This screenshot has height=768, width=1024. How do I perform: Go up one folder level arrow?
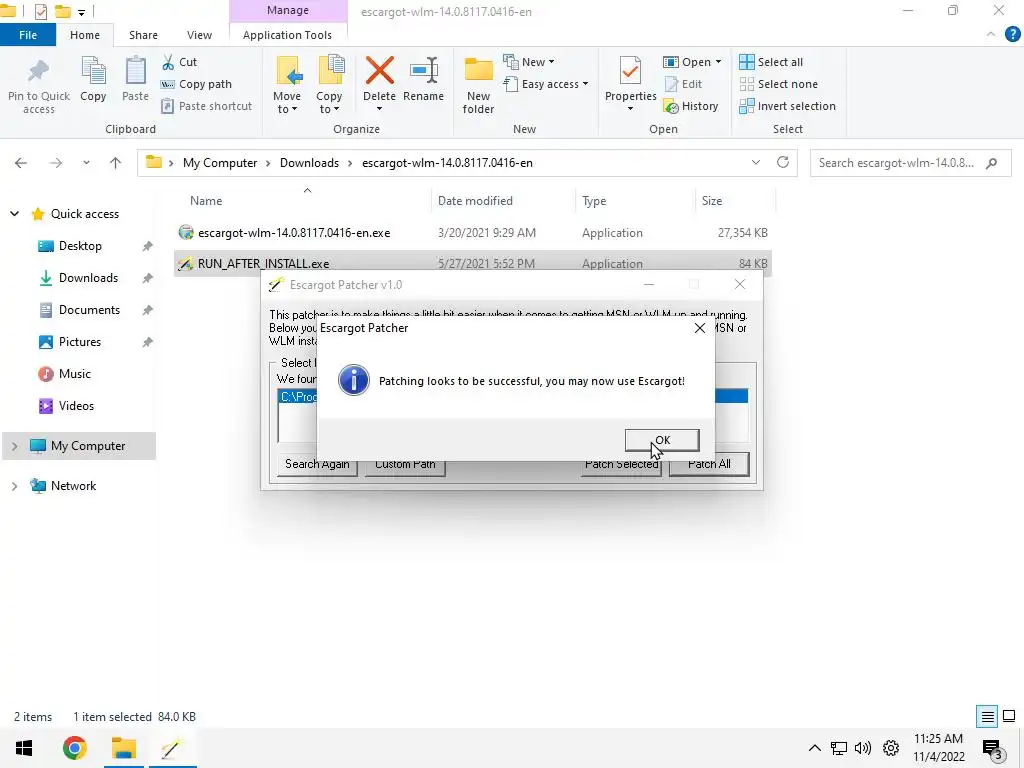[x=116, y=163]
